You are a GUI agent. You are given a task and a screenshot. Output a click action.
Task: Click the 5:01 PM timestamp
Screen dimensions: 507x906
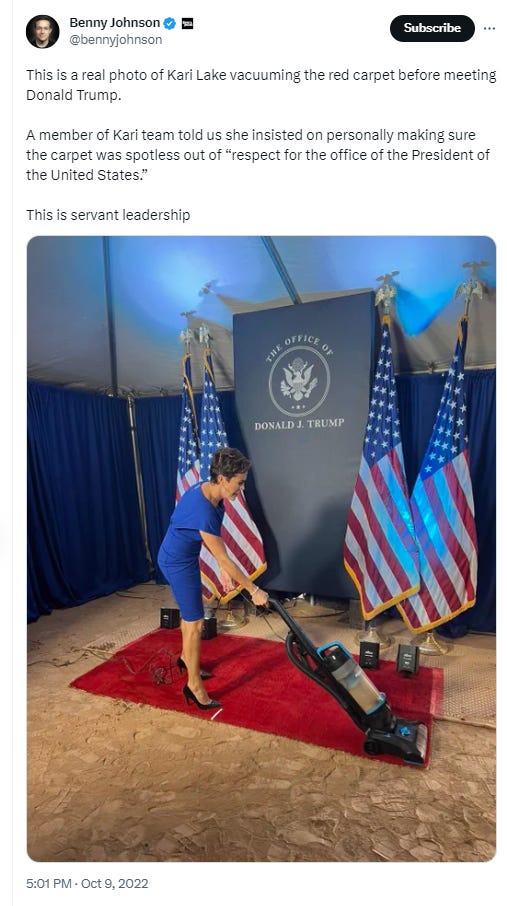point(49,883)
